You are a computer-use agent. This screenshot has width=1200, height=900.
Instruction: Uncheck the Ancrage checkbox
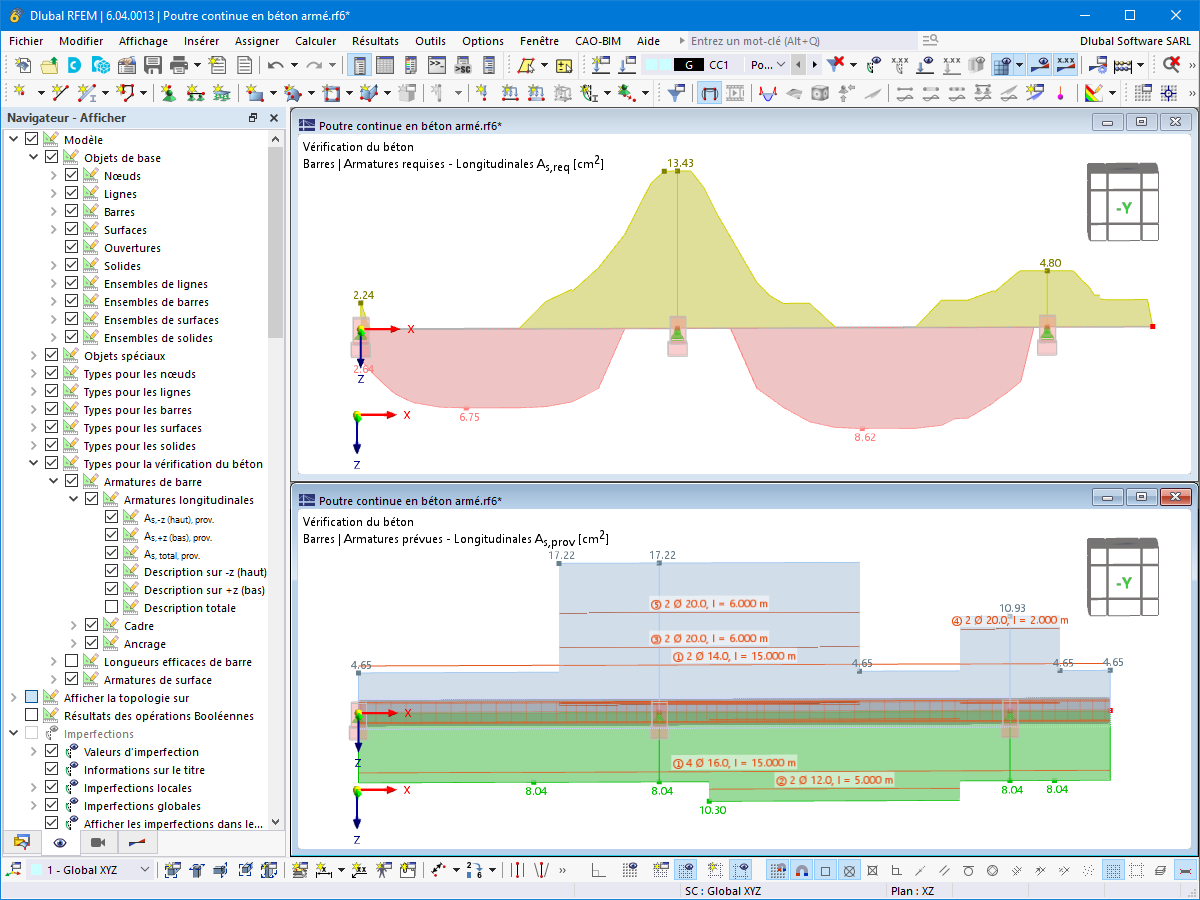coord(92,644)
